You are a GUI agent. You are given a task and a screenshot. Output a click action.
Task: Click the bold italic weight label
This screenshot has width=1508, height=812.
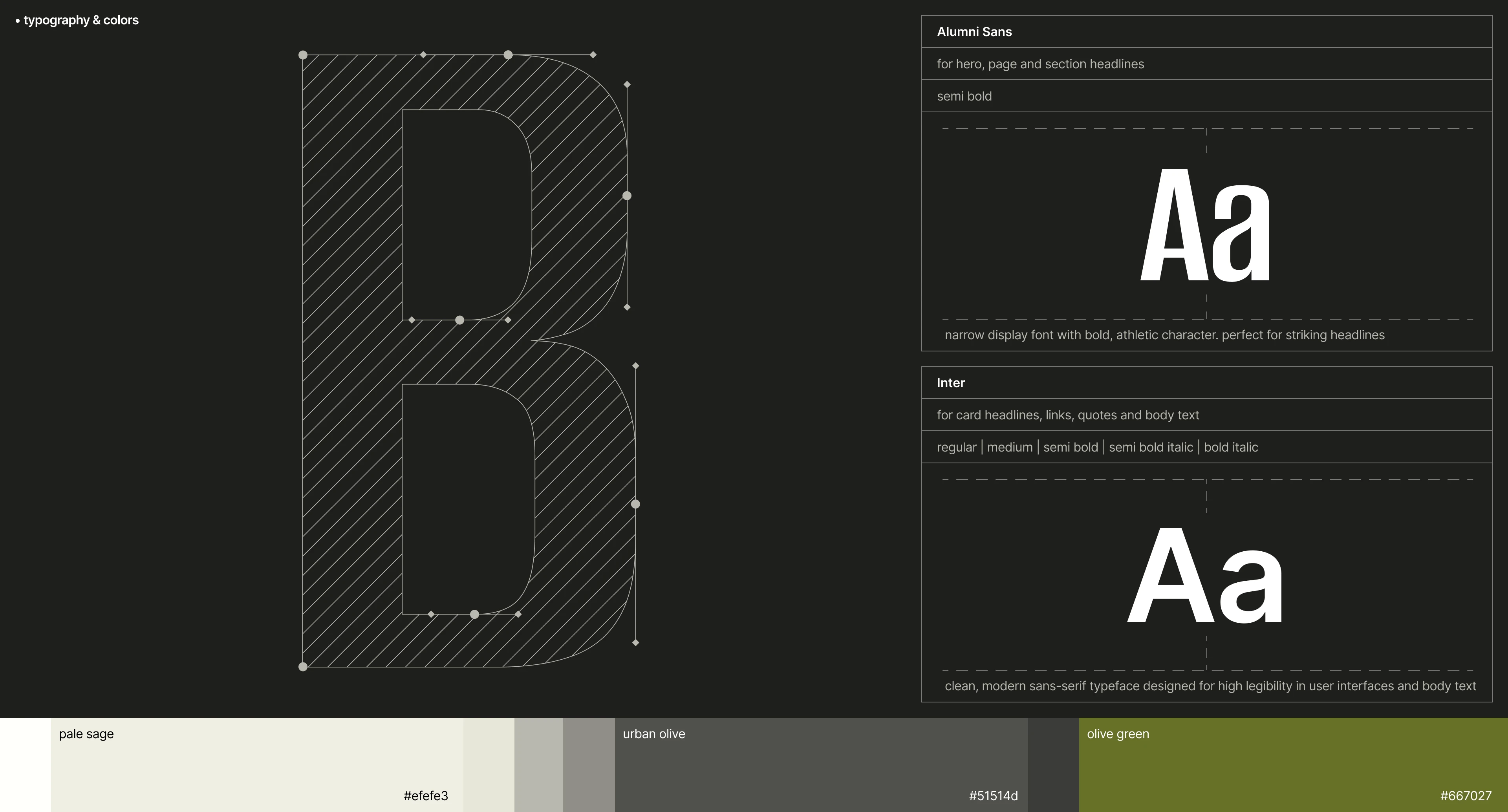(1230, 447)
